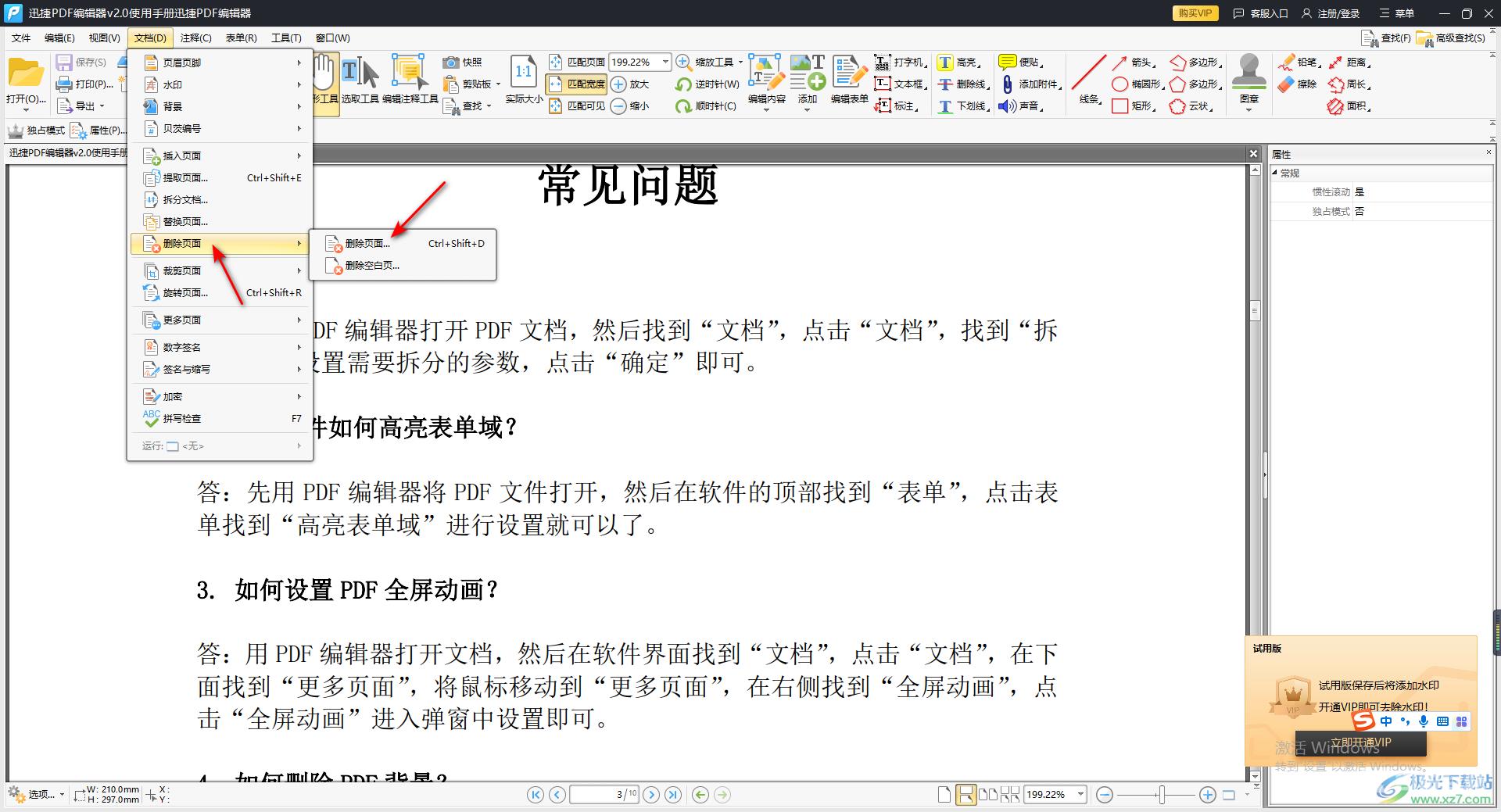Go to first page in navigation bar
The width and height of the screenshot is (1501, 812).
536,795
